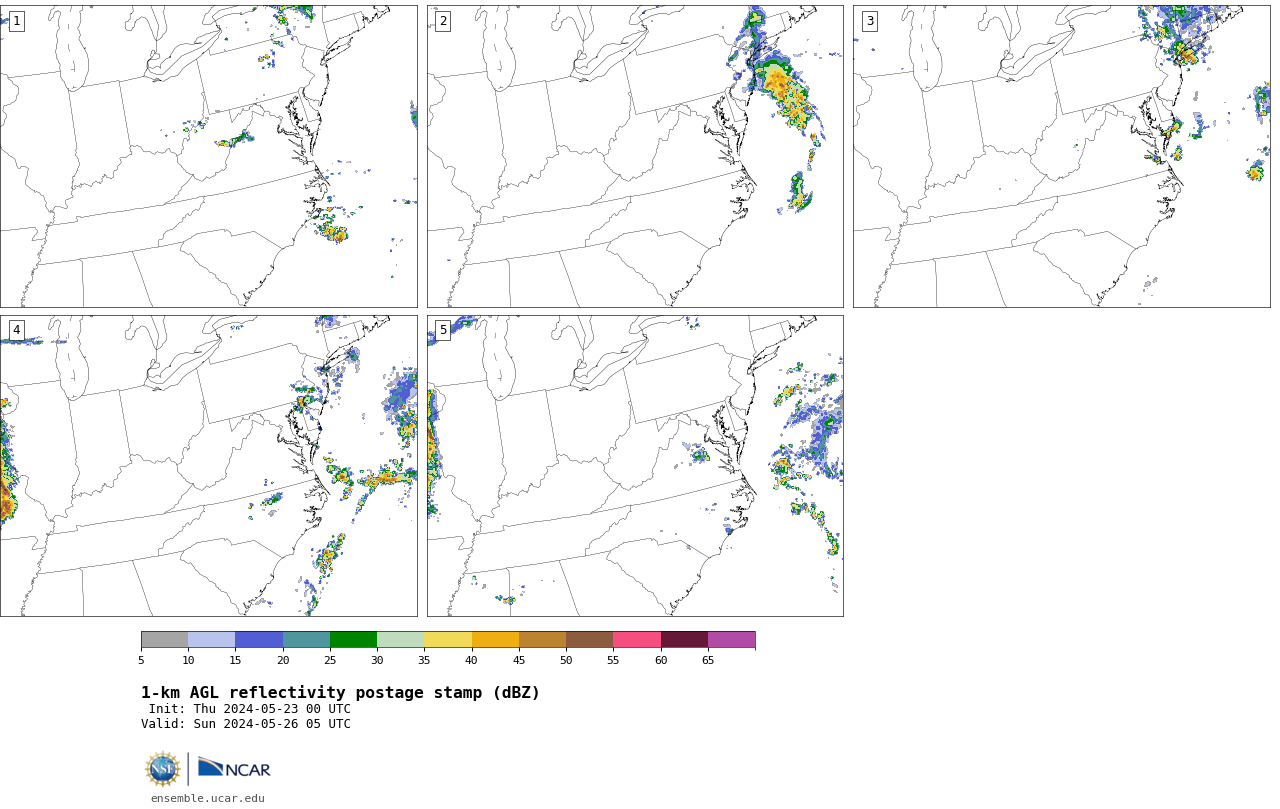Click the number 4 panel label
The height and width of the screenshot is (809, 1280).
tap(16, 330)
